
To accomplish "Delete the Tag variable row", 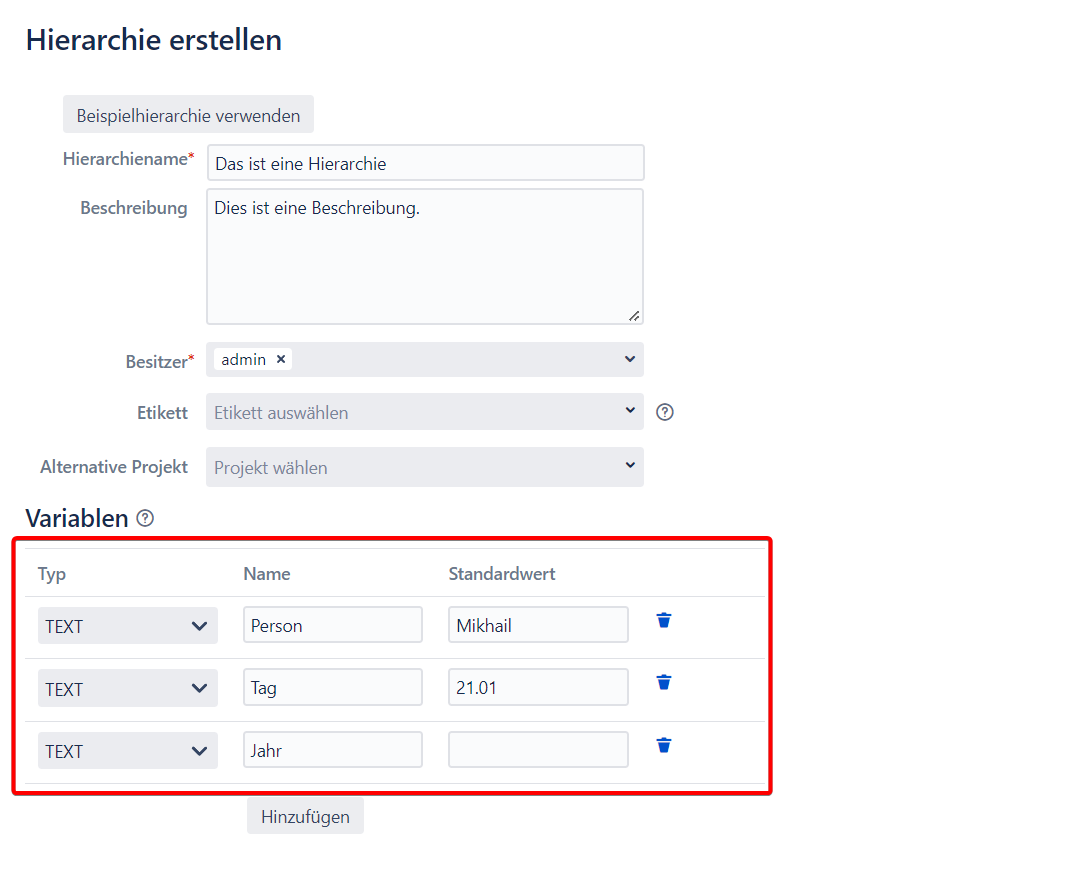I will pos(664,682).
